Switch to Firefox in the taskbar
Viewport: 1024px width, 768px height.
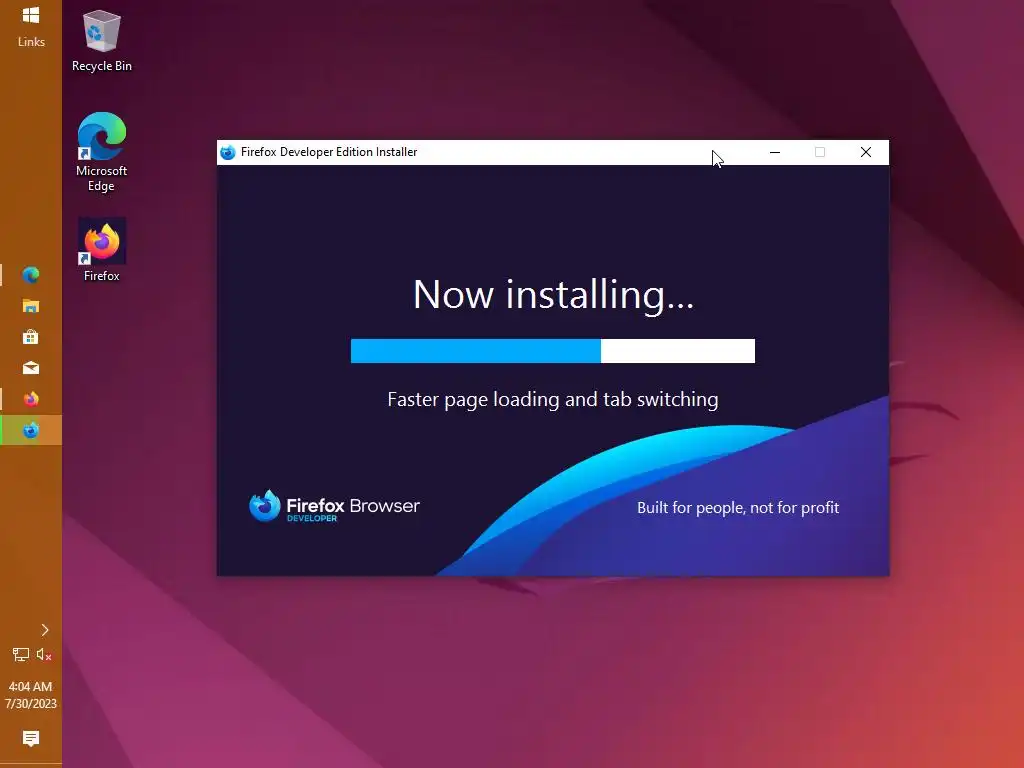coord(31,399)
